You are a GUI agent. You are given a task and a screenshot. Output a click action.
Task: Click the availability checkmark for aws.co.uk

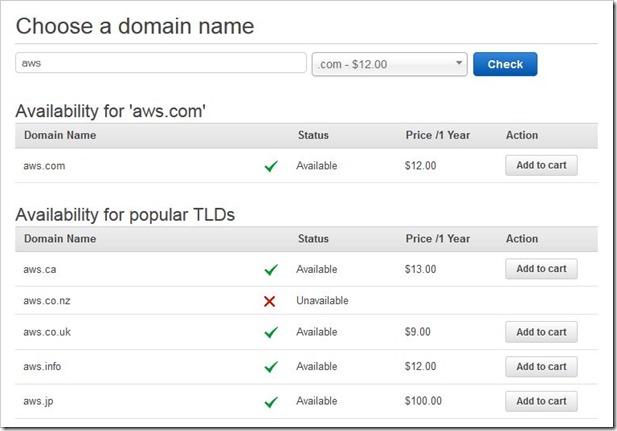coord(270,333)
